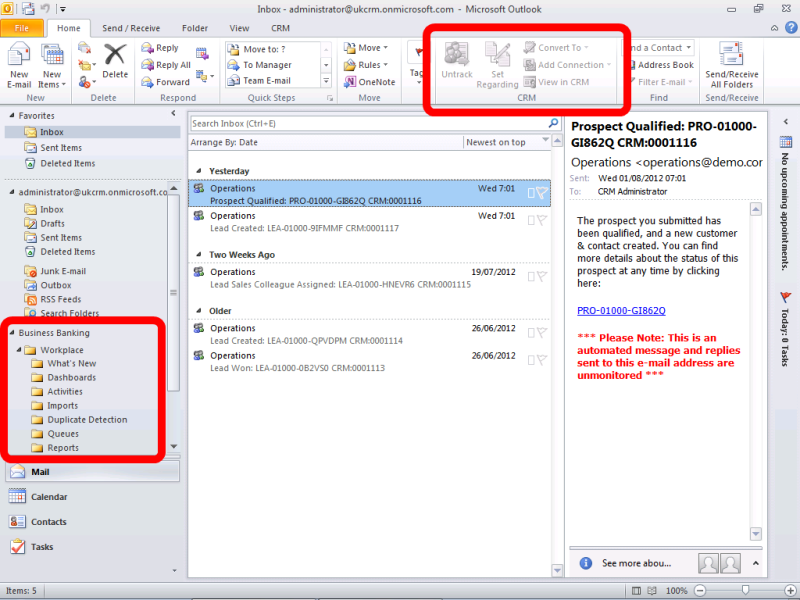Open the Address Book
The height and width of the screenshot is (600, 800).
(661, 65)
